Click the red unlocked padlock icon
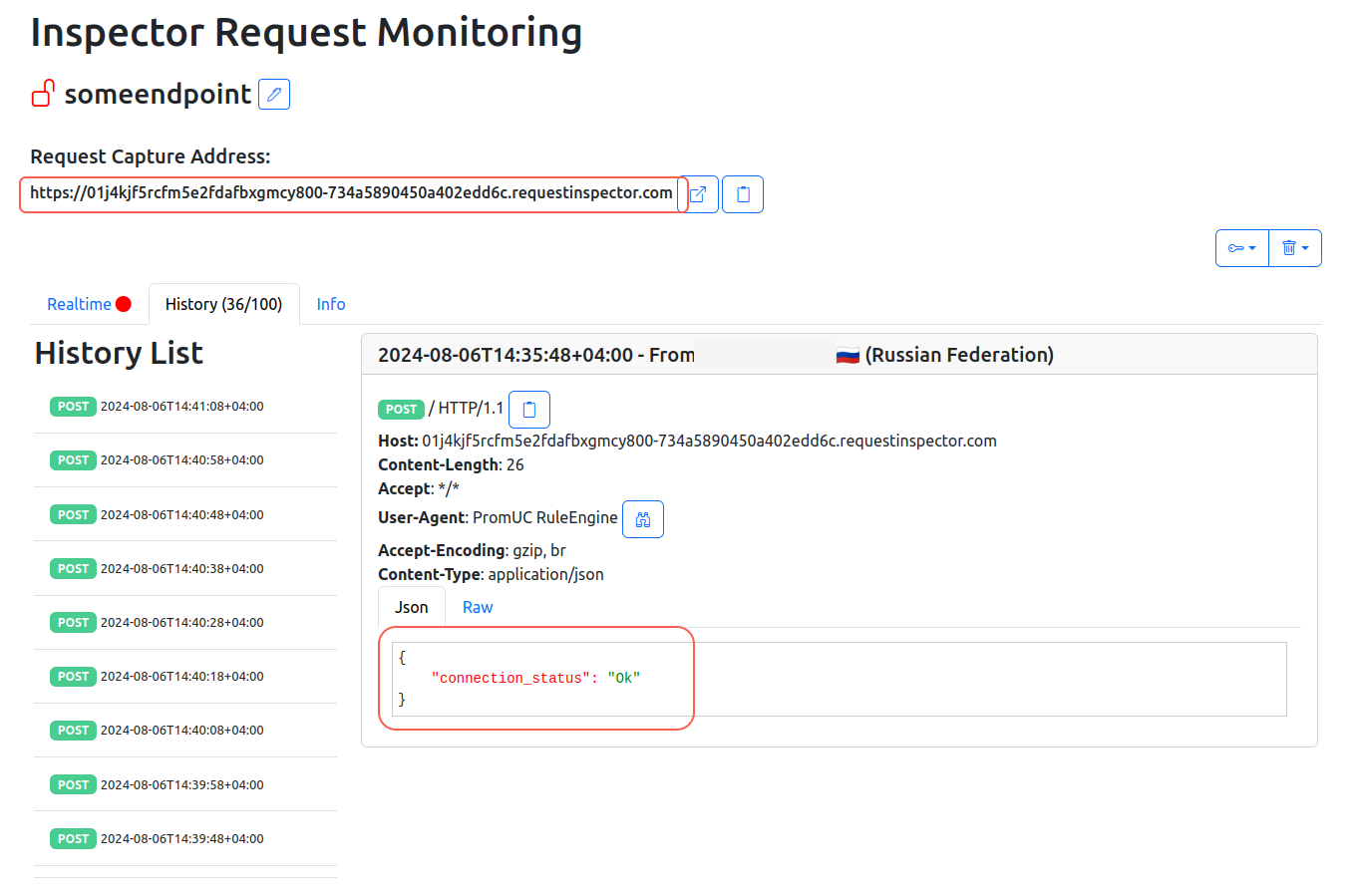 tap(43, 94)
